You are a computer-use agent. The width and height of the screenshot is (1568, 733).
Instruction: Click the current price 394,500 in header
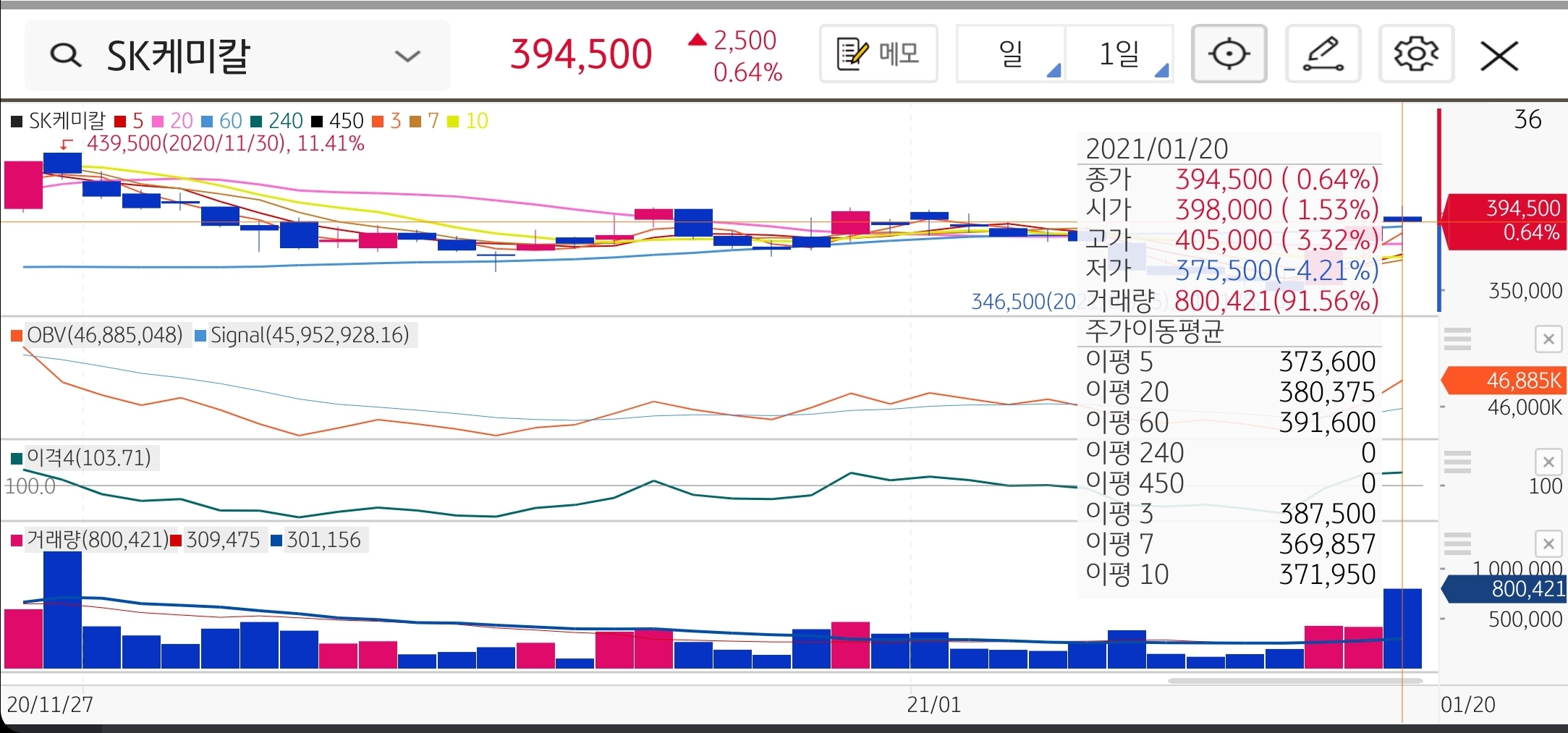(581, 54)
